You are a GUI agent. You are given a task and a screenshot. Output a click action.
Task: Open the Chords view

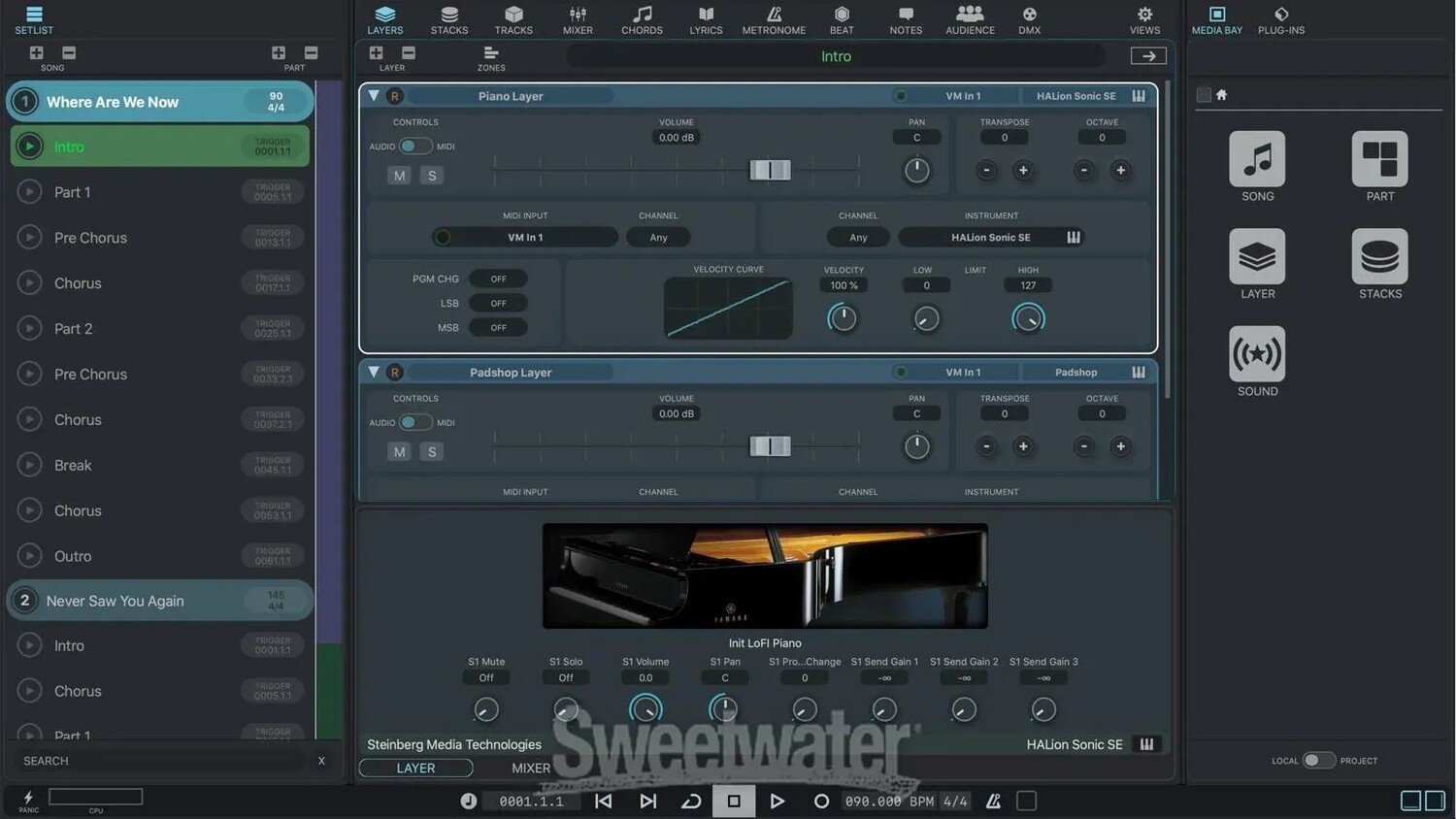(x=642, y=19)
